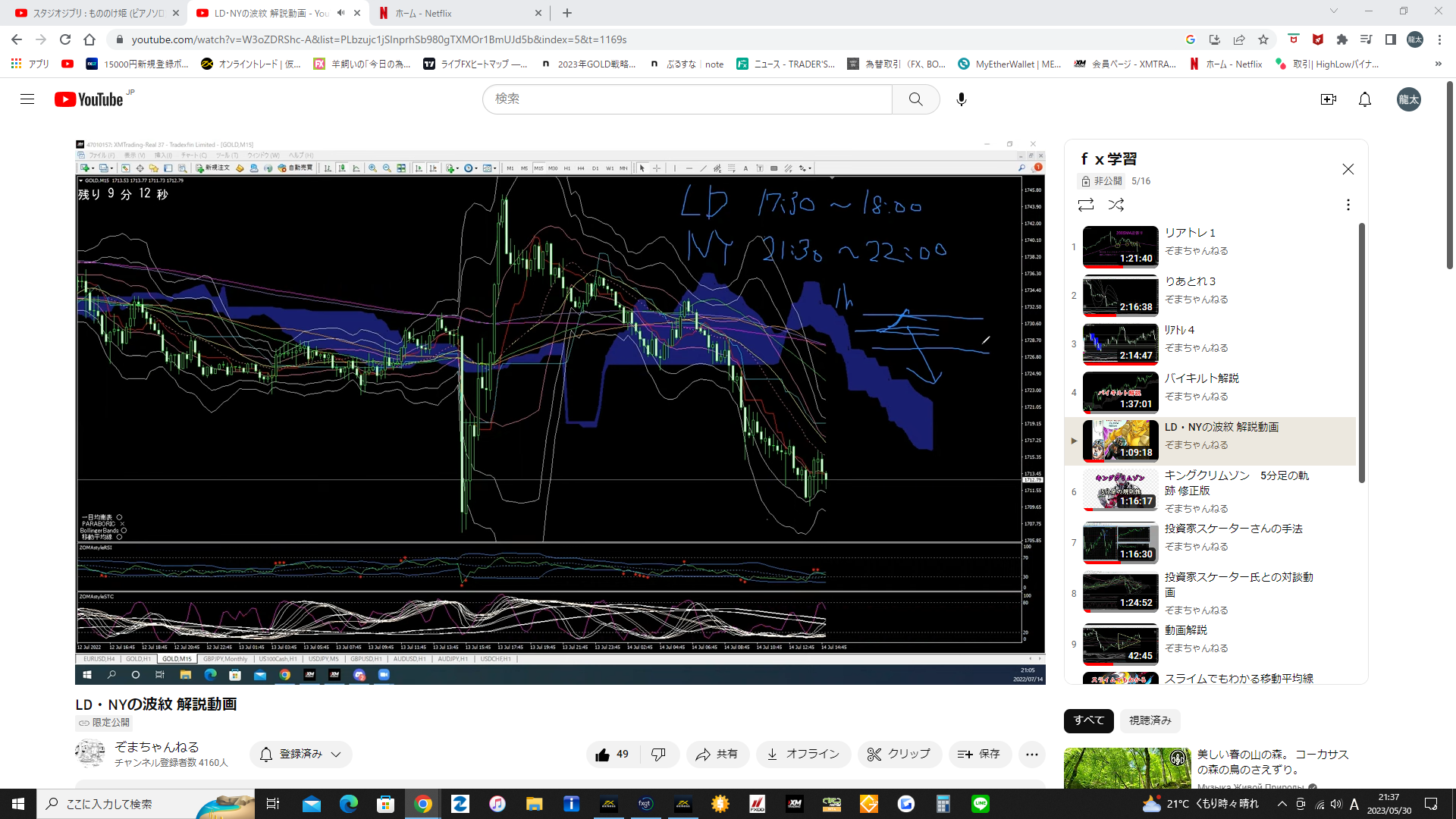Screen dimensions: 1456x819
Task: Open more actions ellipsis below video
Action: 1031,754
